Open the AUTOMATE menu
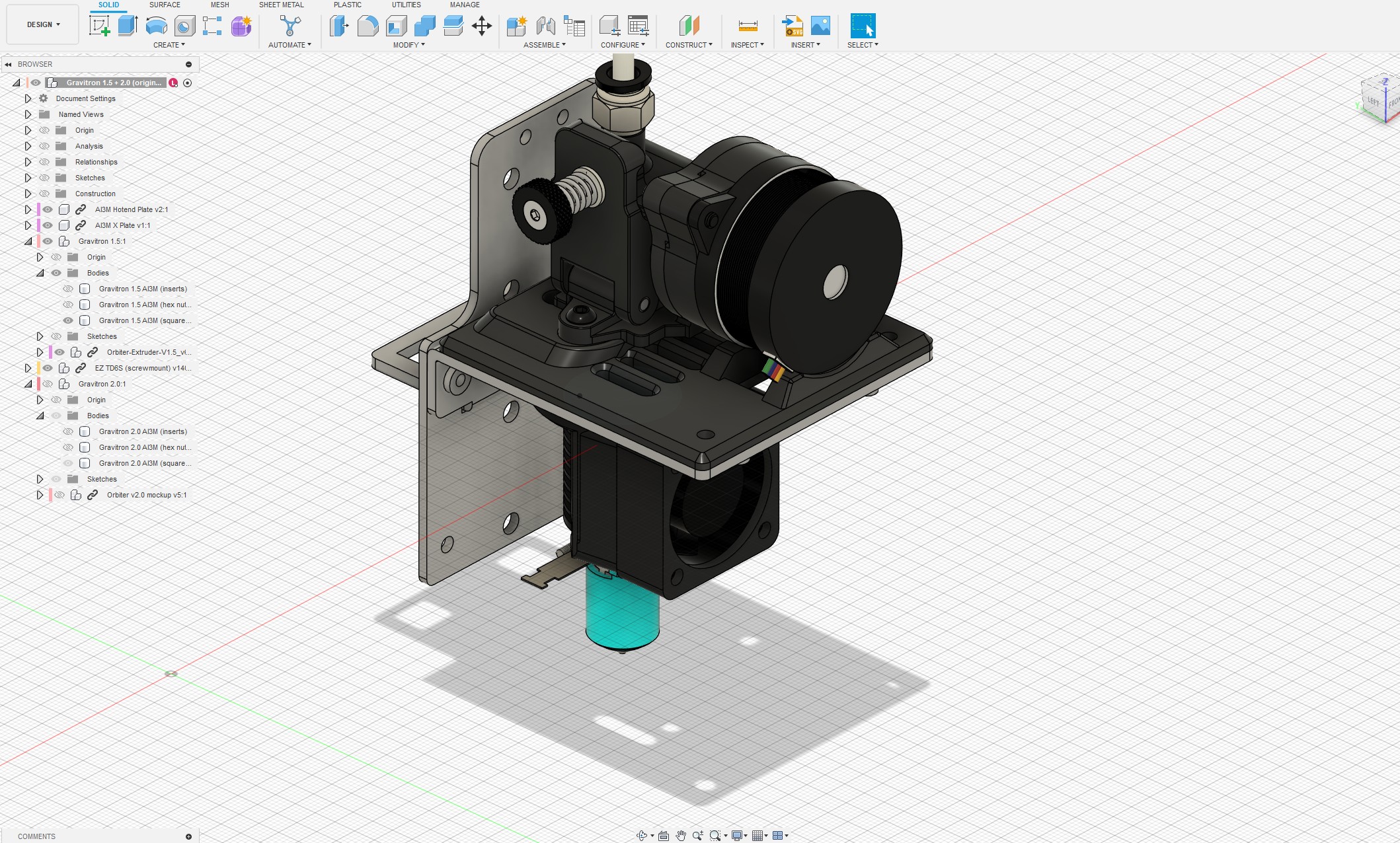1400x843 pixels. [290, 45]
